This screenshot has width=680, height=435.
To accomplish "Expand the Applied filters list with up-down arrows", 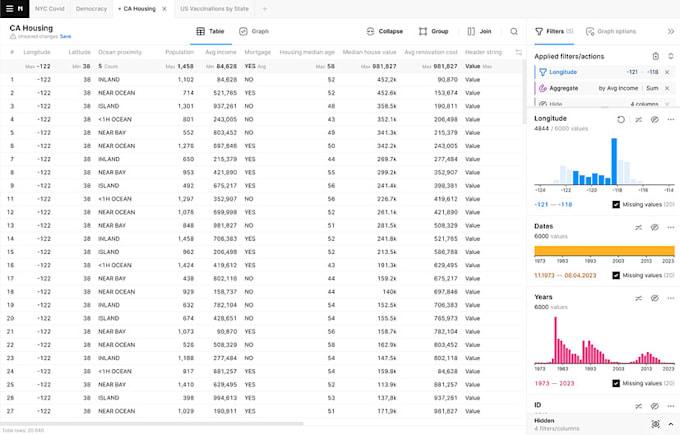I will point(670,56).
